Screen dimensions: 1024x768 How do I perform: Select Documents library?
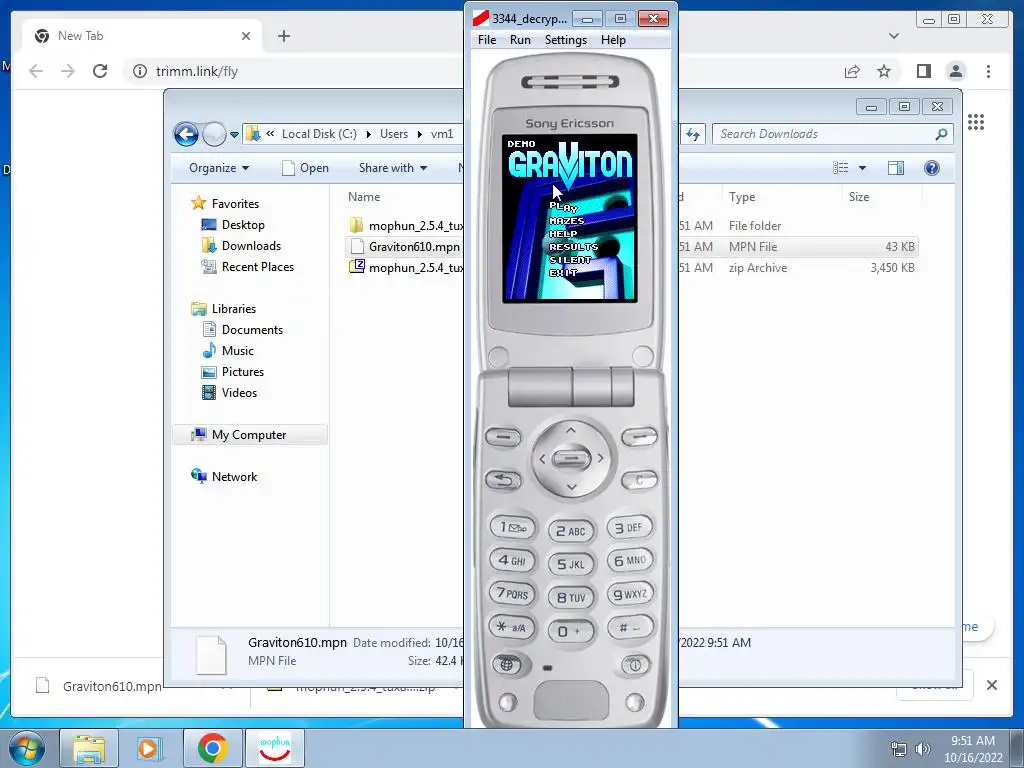click(252, 330)
